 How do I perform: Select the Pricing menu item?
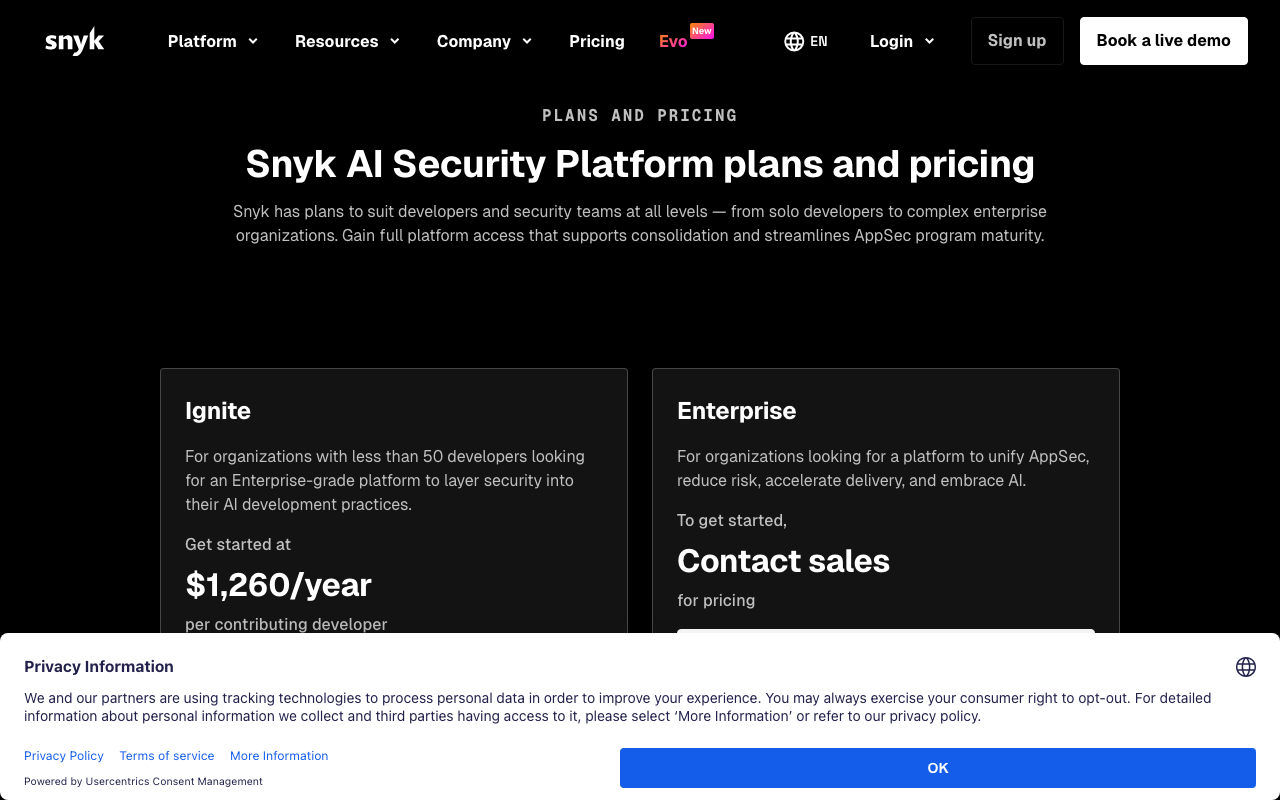tap(597, 41)
